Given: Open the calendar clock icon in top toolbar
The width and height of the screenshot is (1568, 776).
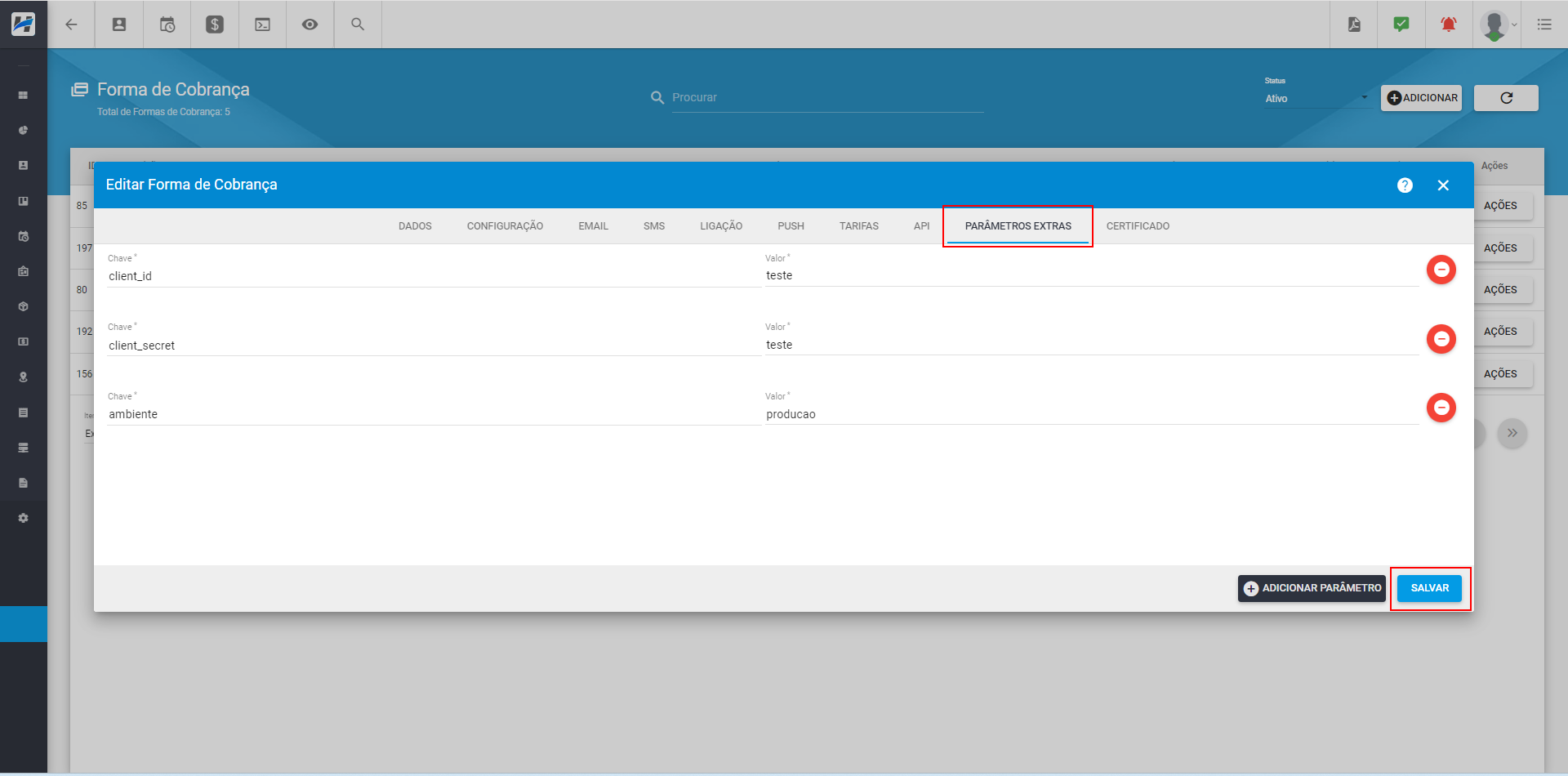Looking at the screenshot, I should 167,25.
